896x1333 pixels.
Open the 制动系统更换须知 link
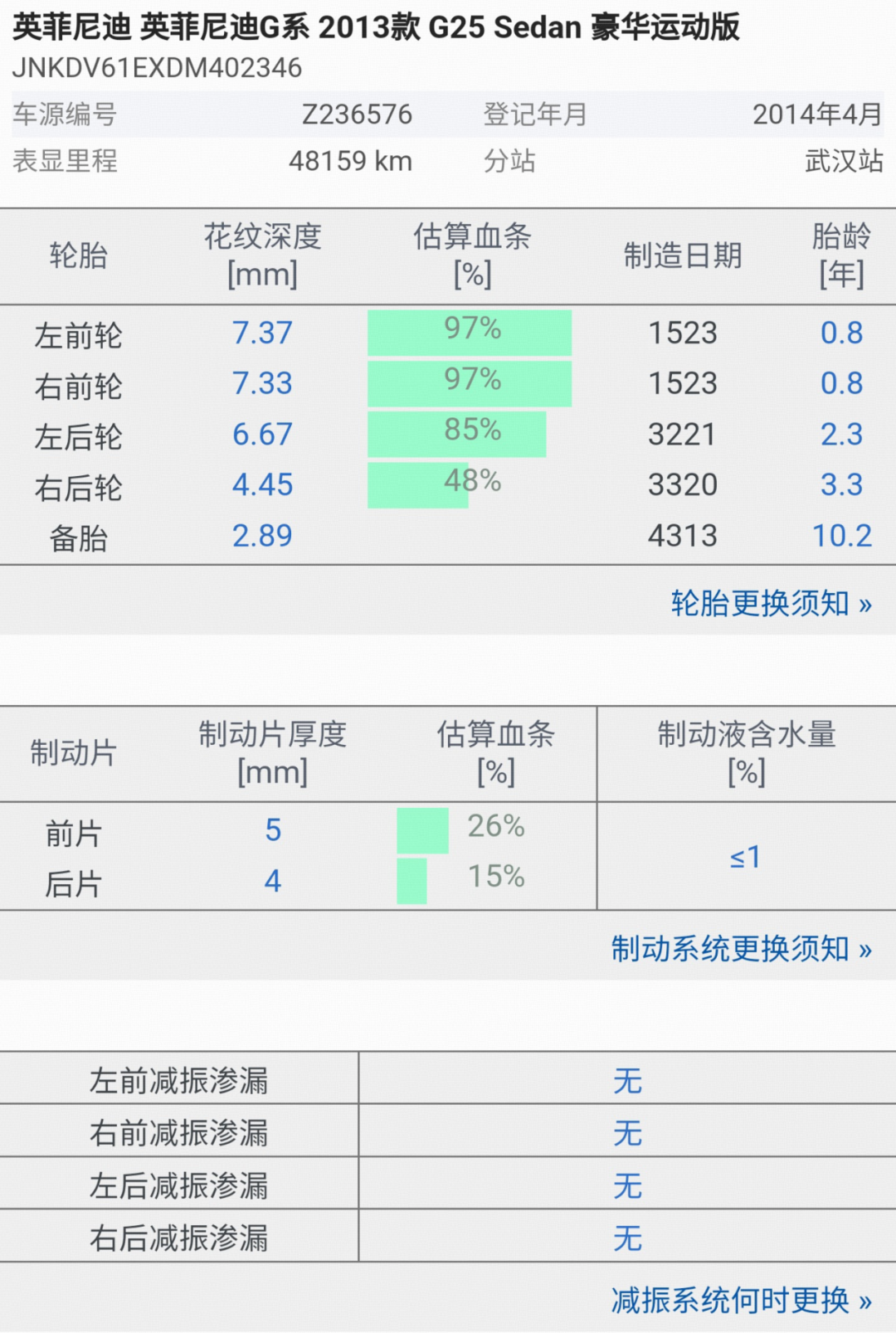pos(741,948)
